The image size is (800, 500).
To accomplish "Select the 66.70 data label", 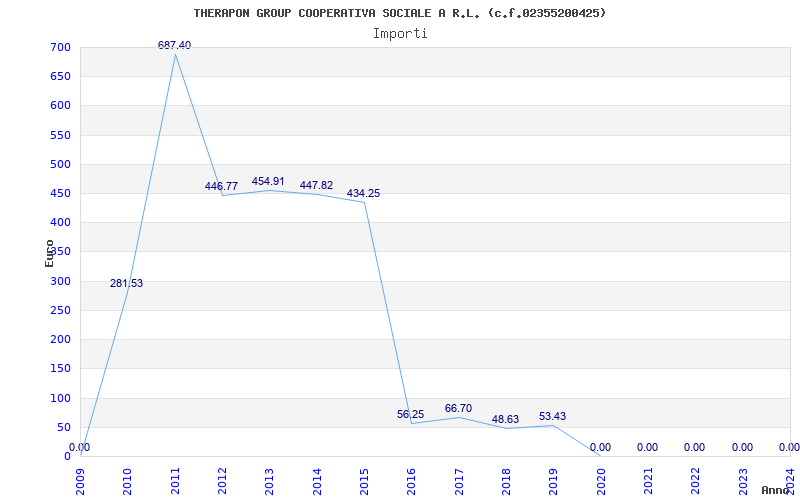I will tap(458, 408).
